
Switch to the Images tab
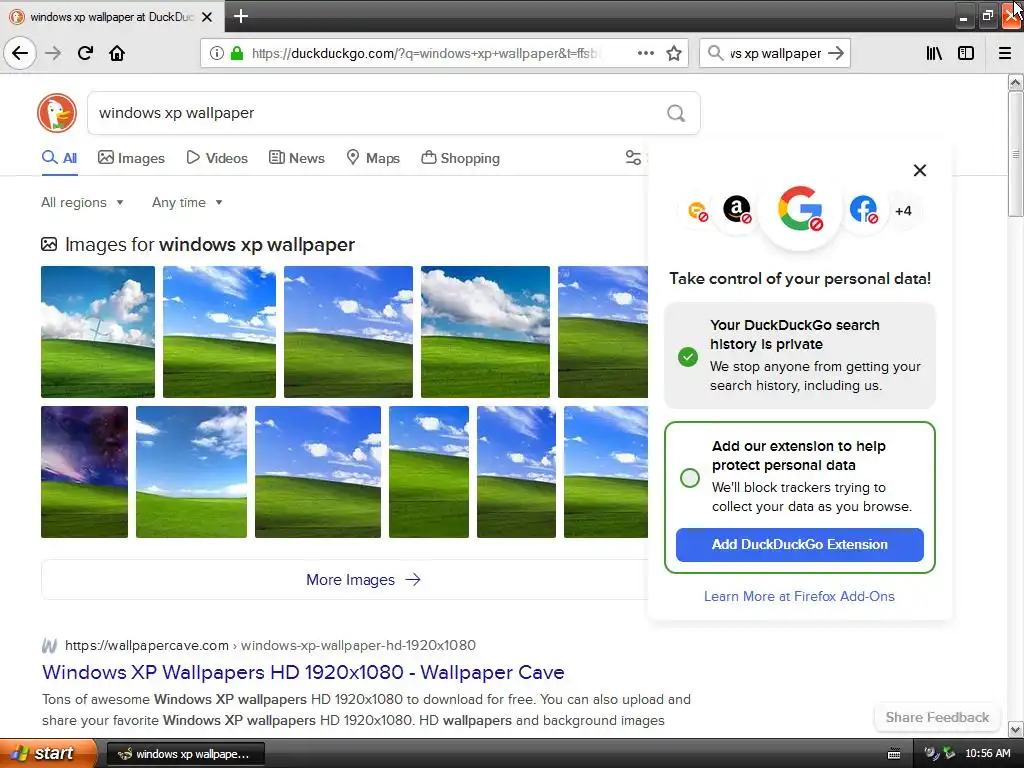click(131, 158)
